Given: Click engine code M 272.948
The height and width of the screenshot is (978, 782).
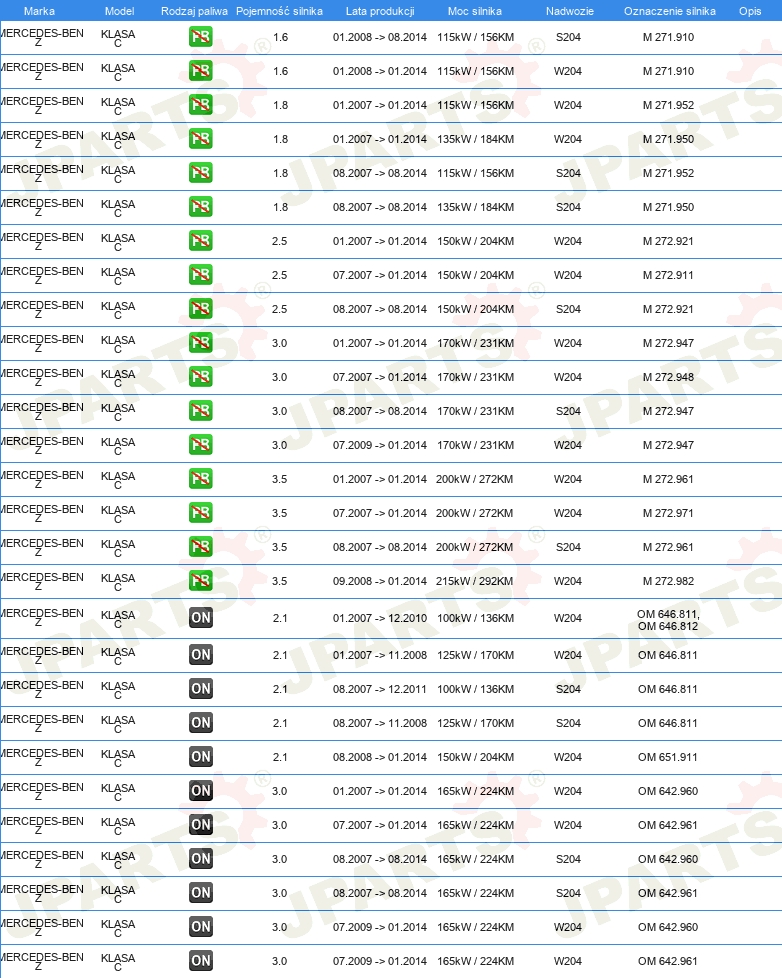Looking at the screenshot, I should [x=669, y=377].
